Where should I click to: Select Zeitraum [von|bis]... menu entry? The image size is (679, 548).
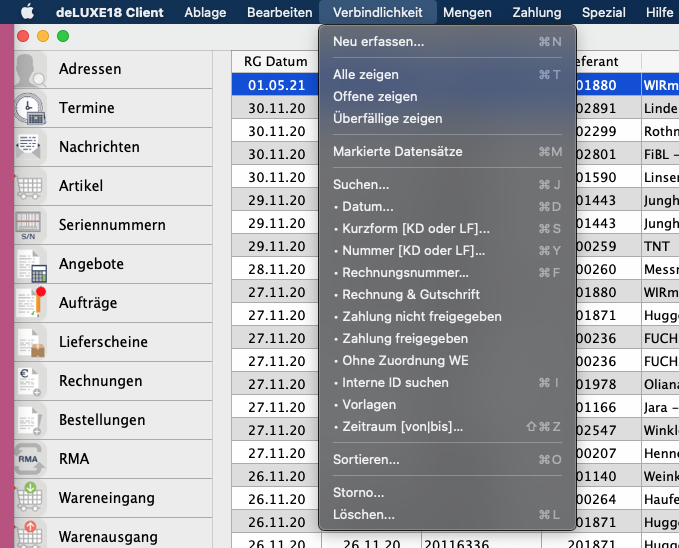click(x=447, y=427)
